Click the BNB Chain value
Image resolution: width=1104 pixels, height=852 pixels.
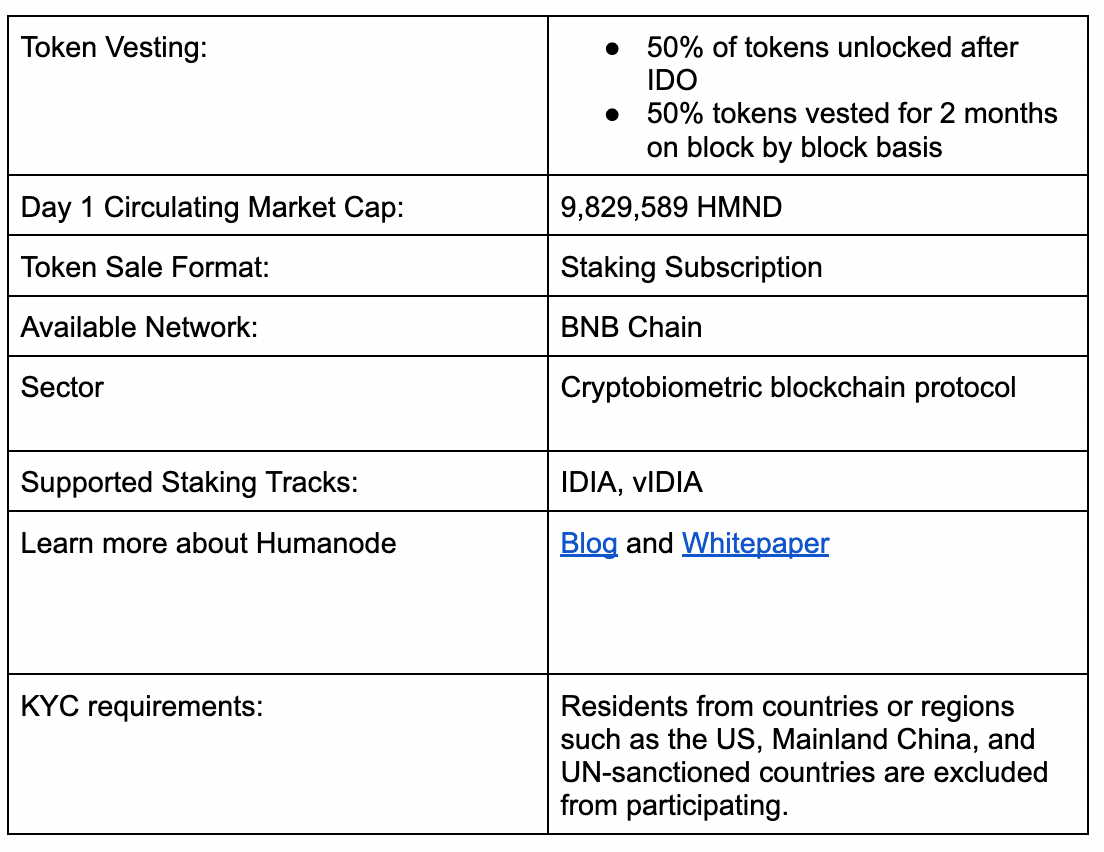pos(631,328)
